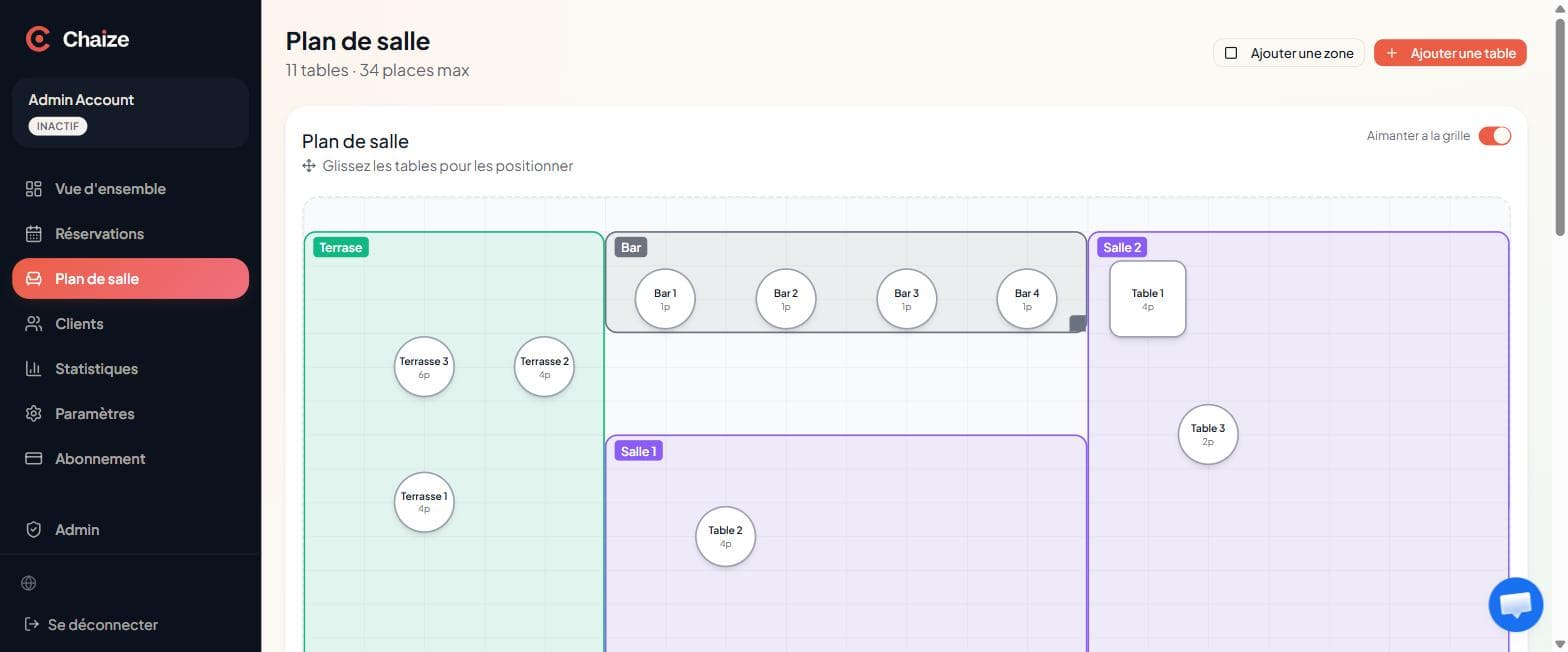Screen dimensions: 1568x652
Task: Select table Bar 4
Action: 1027,299
